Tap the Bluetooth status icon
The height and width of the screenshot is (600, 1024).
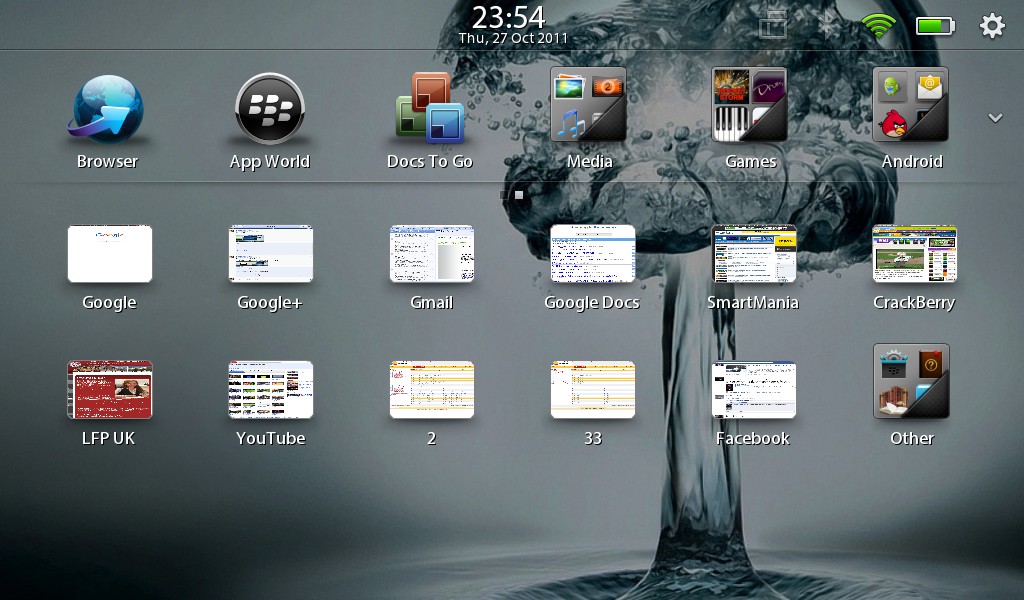827,26
